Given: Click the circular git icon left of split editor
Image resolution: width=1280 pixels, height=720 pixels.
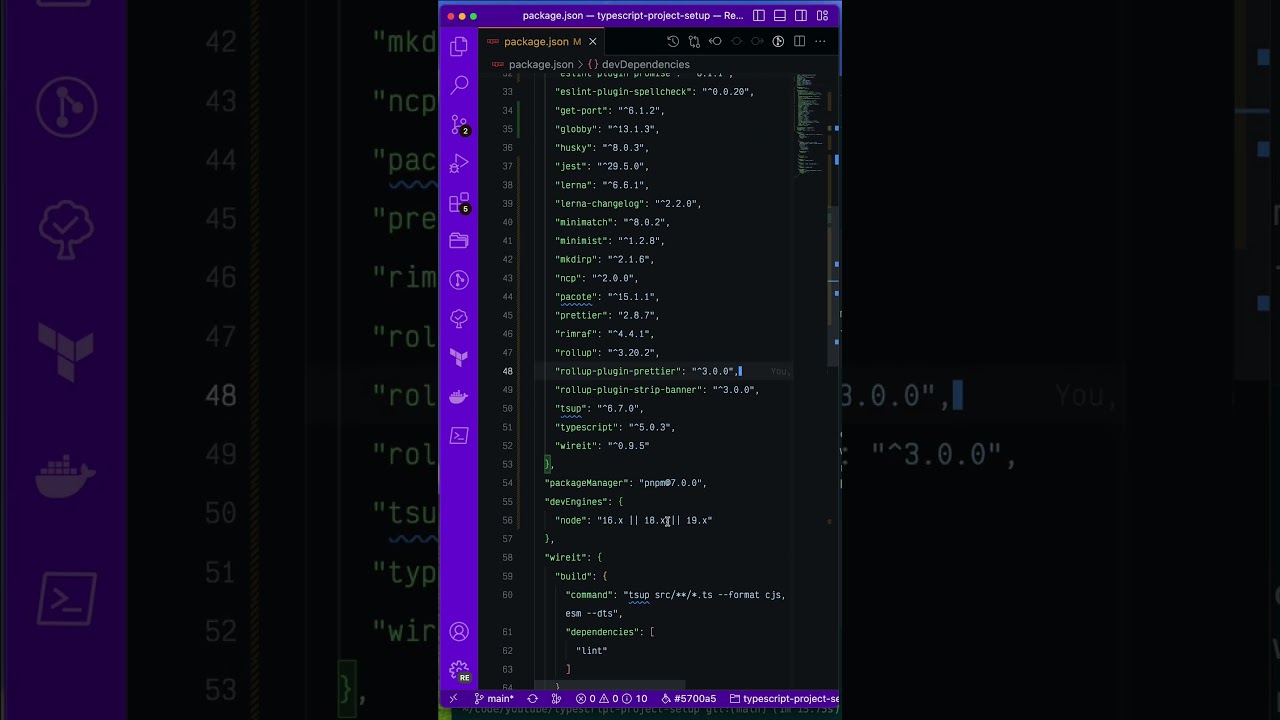Looking at the screenshot, I should click(x=778, y=41).
